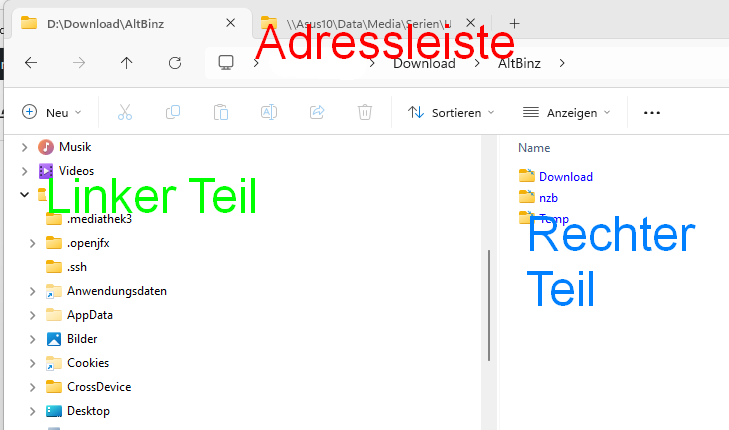Open the more options three-dots menu
This screenshot has width=729, height=430.
coord(652,113)
